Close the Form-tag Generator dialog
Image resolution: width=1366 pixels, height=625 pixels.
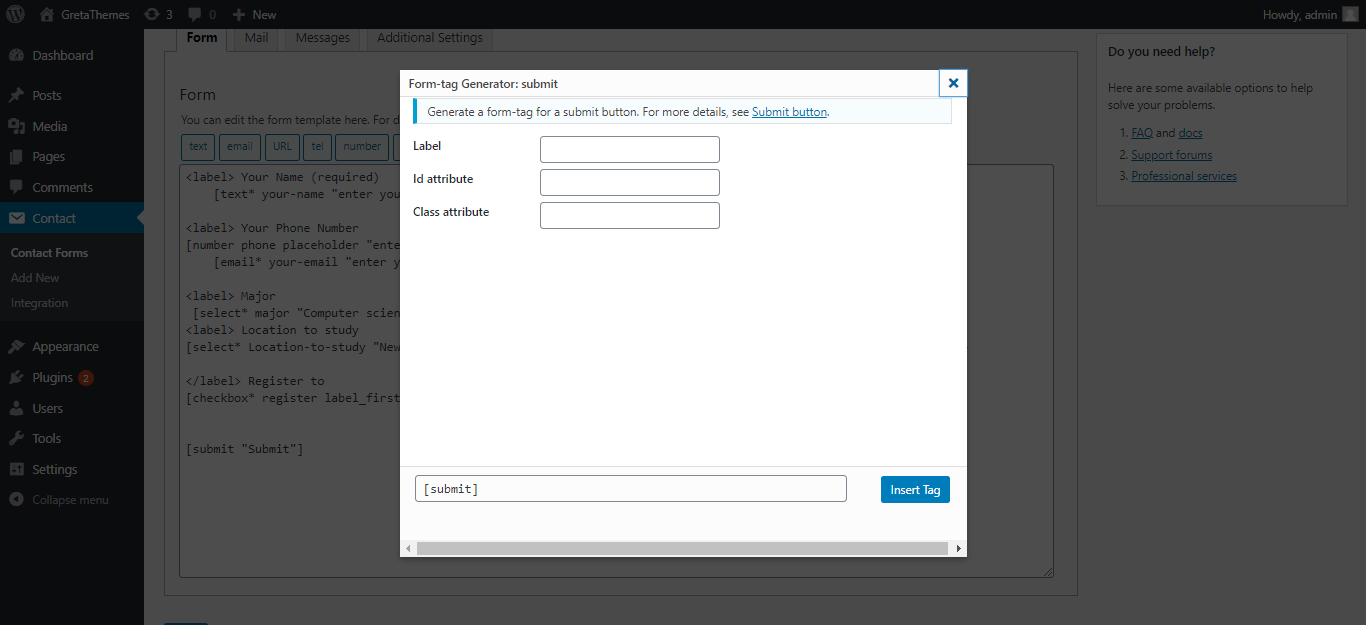953,83
